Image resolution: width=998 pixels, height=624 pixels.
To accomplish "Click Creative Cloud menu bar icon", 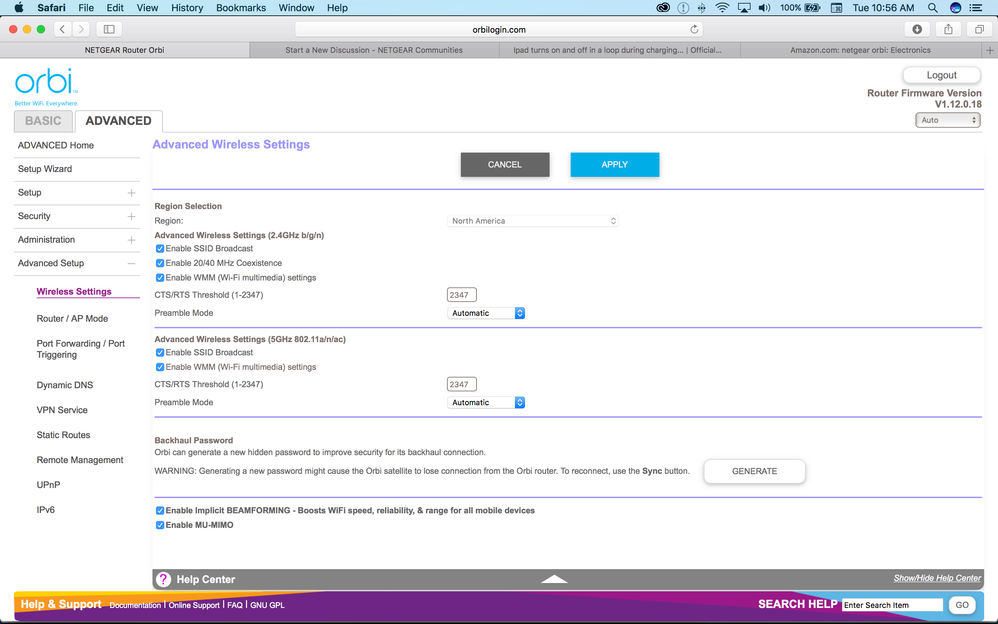I will (x=663, y=8).
